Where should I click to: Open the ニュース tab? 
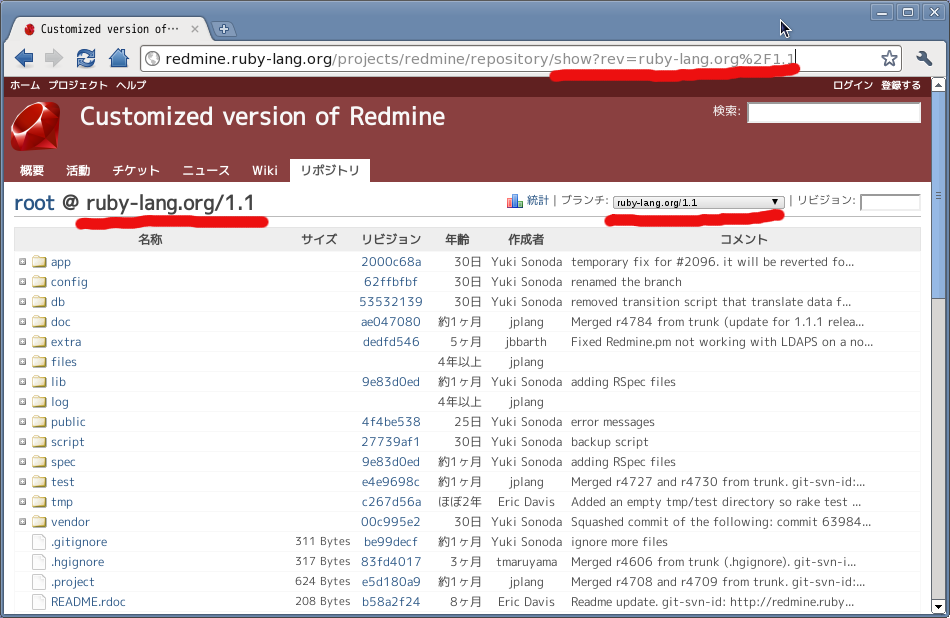pos(207,170)
